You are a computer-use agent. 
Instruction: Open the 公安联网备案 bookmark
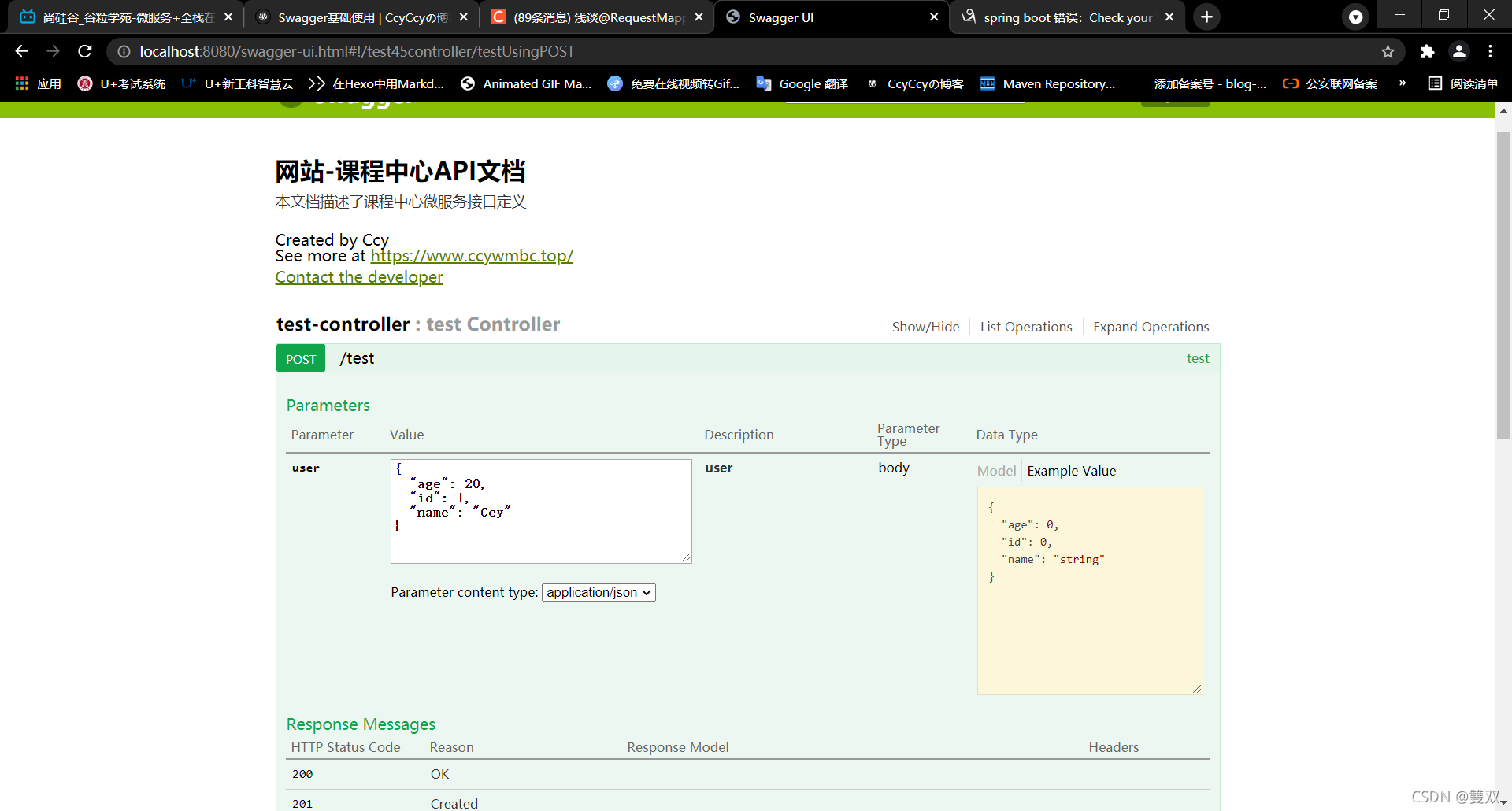click(1330, 83)
